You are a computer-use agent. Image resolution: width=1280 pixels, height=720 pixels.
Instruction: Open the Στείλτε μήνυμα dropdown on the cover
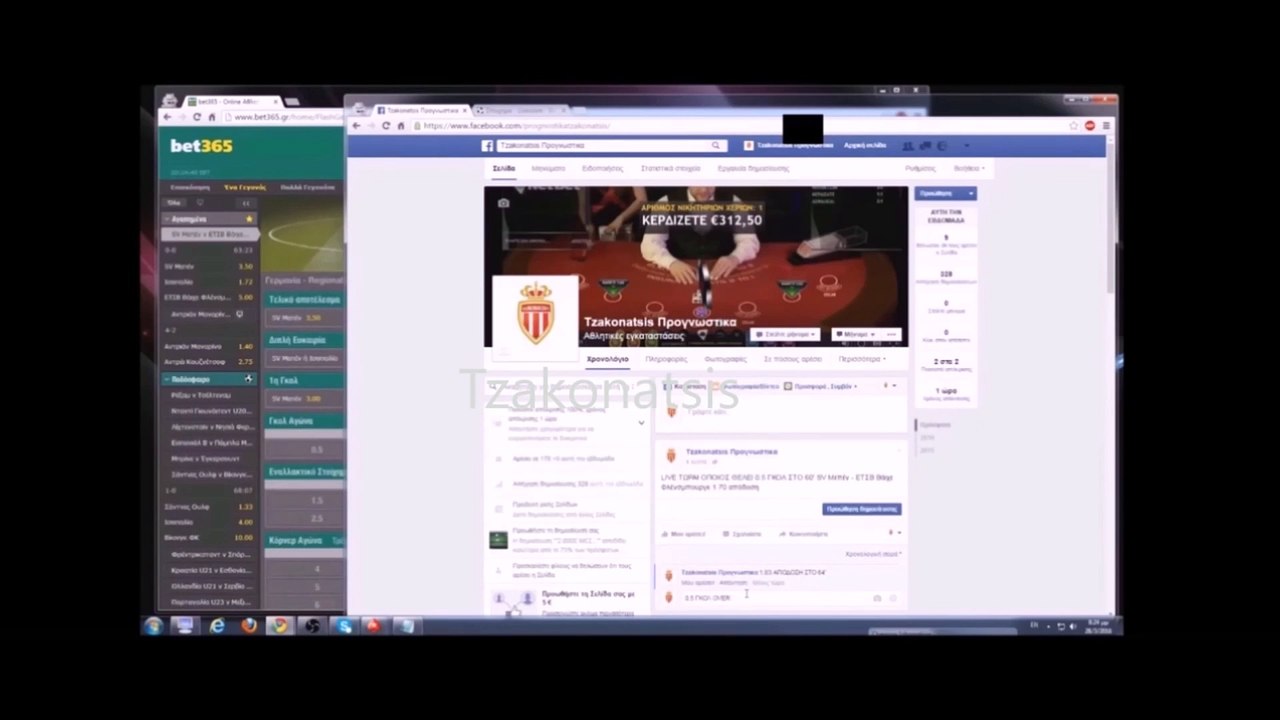click(787, 334)
